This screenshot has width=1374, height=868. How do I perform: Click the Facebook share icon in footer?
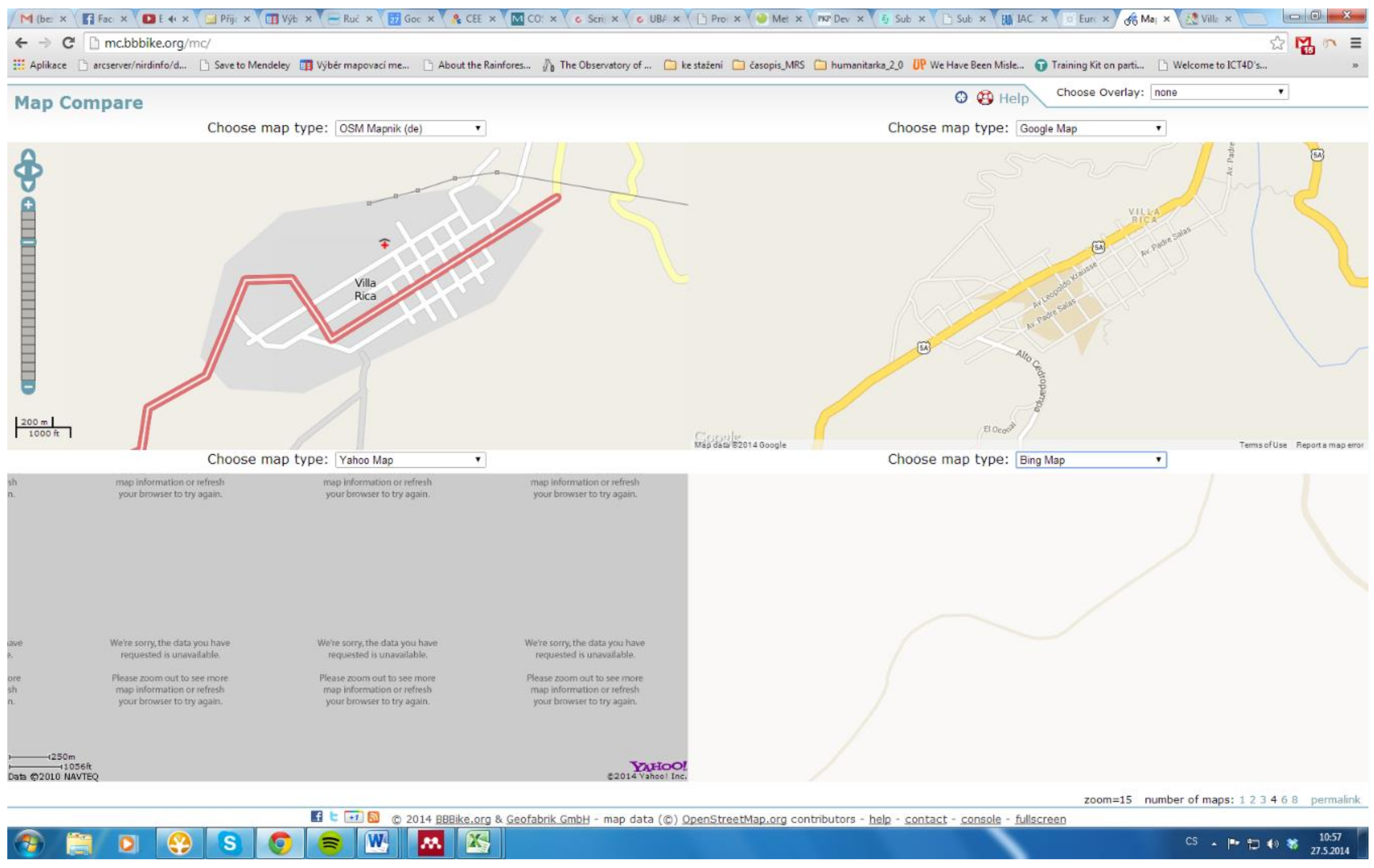point(317,817)
